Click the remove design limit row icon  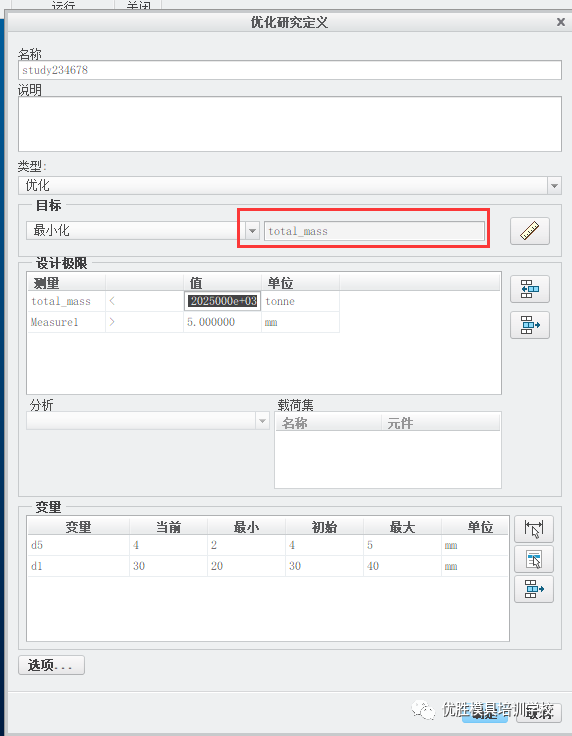530,325
